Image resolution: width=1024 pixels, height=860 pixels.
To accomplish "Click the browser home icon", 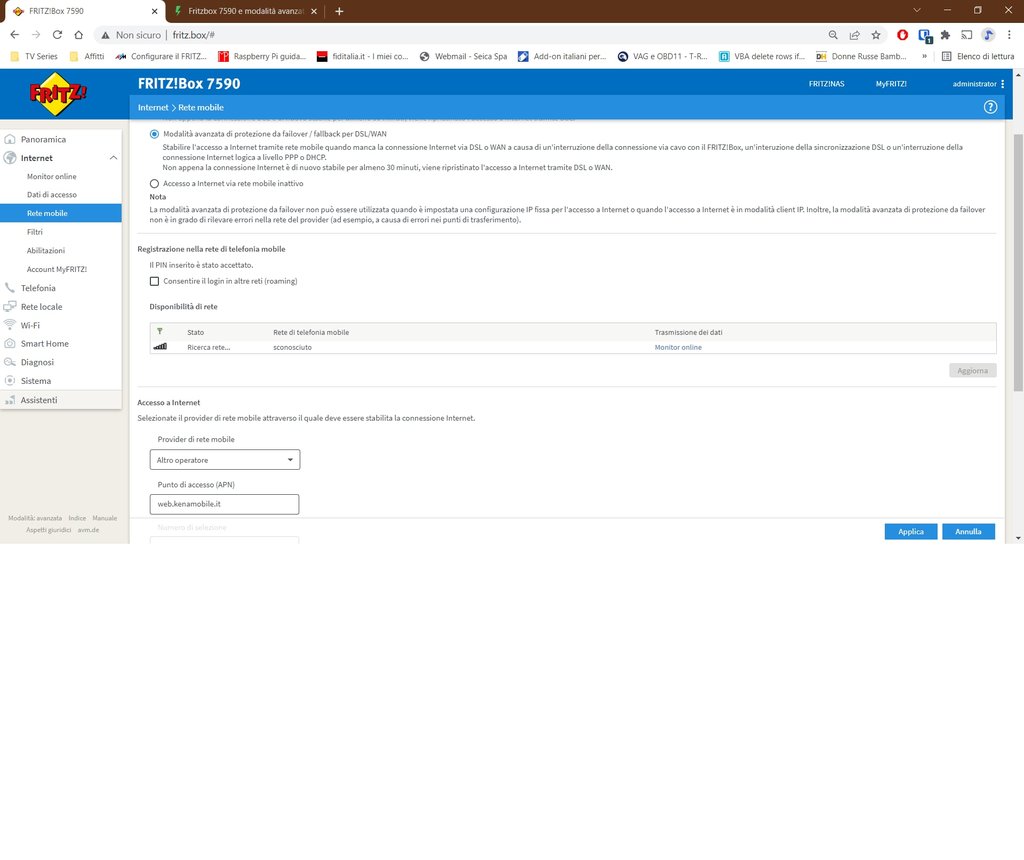I will tap(78, 35).
